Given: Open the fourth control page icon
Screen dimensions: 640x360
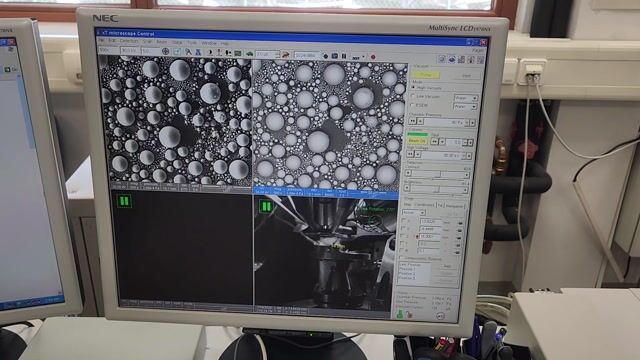Looking at the screenshot, I should [x=471, y=60].
